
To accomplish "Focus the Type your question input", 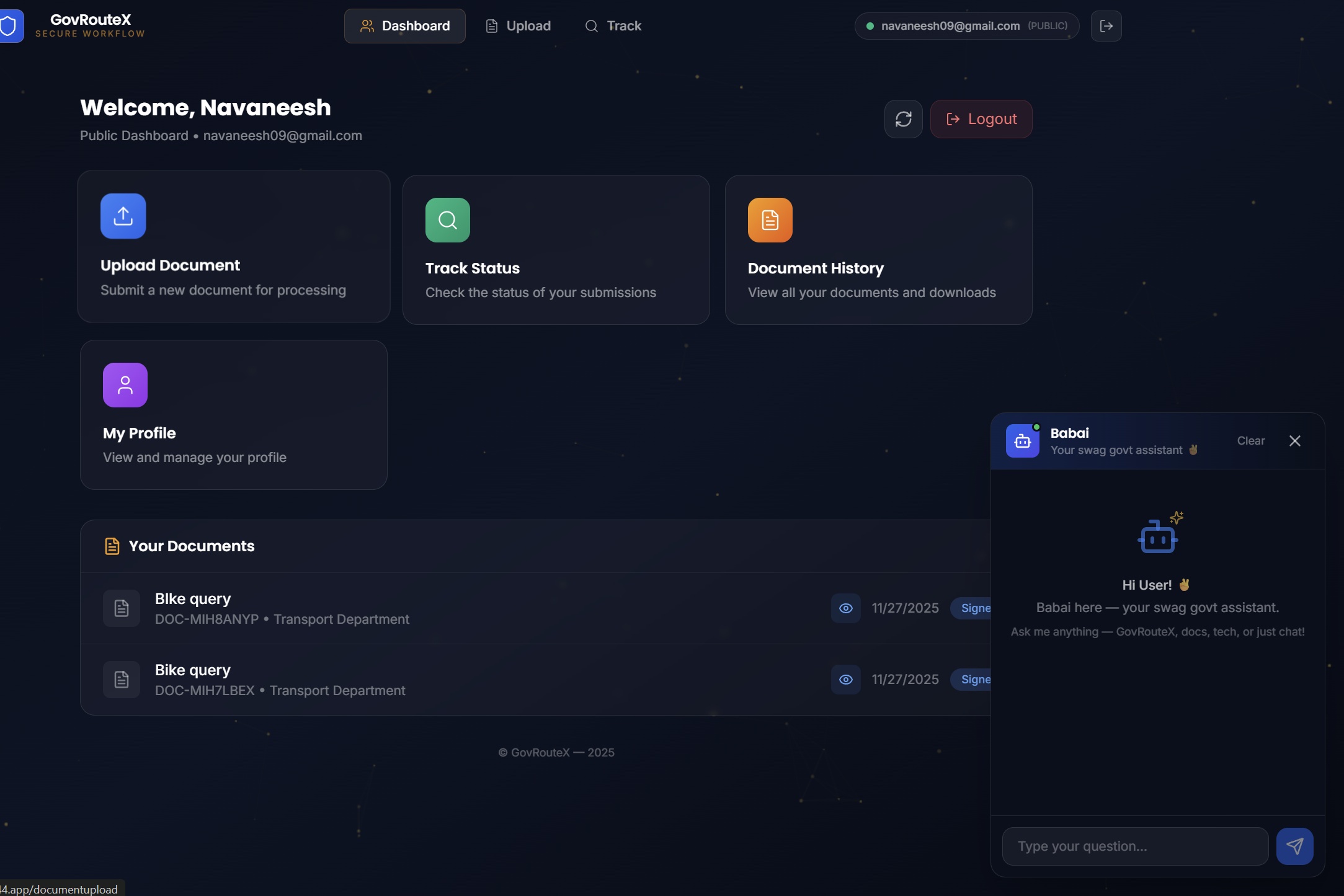I will click(x=1135, y=846).
